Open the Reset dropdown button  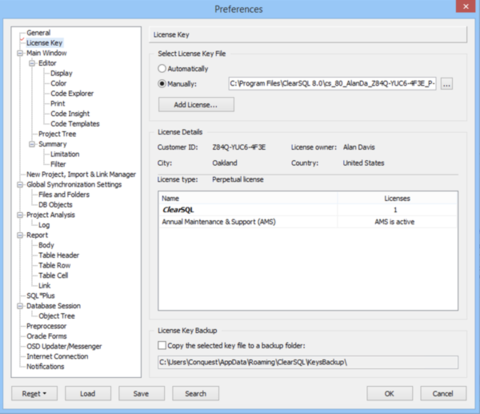pos(34,394)
